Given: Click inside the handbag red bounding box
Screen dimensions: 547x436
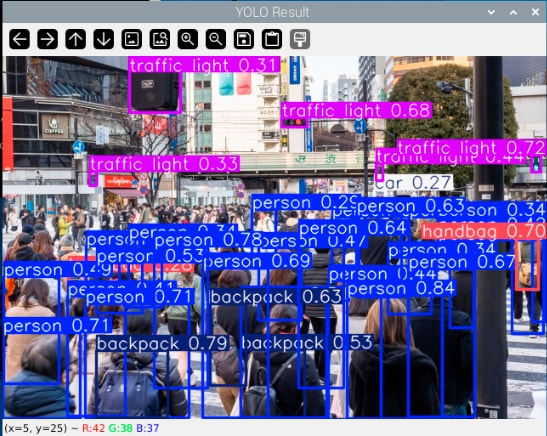Looking at the screenshot, I should [527, 265].
